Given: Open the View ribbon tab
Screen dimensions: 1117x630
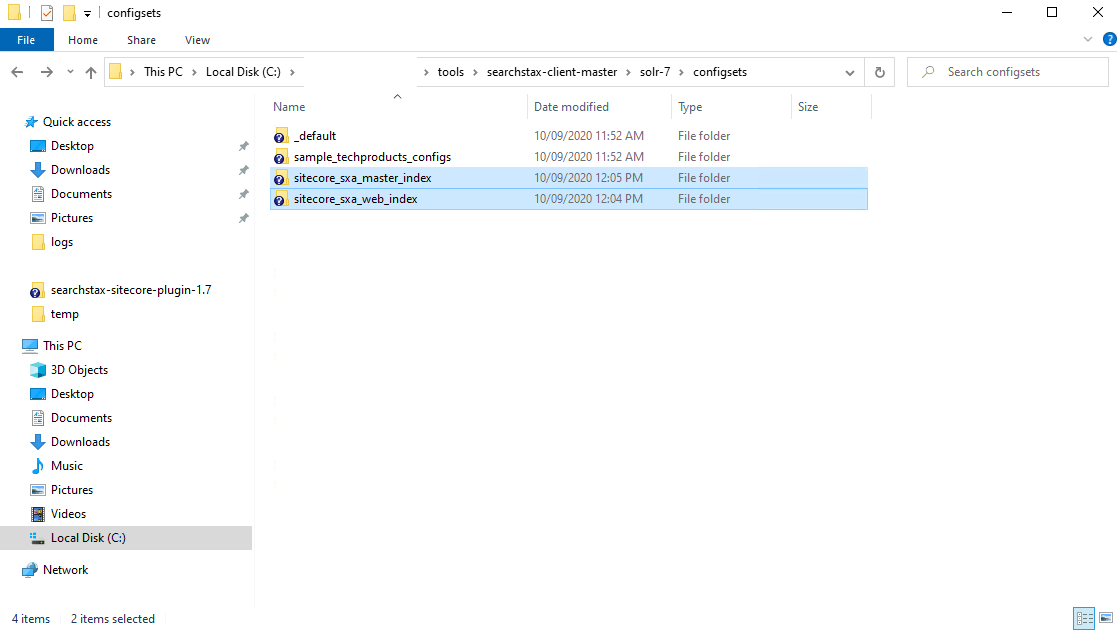Looking at the screenshot, I should (197, 40).
